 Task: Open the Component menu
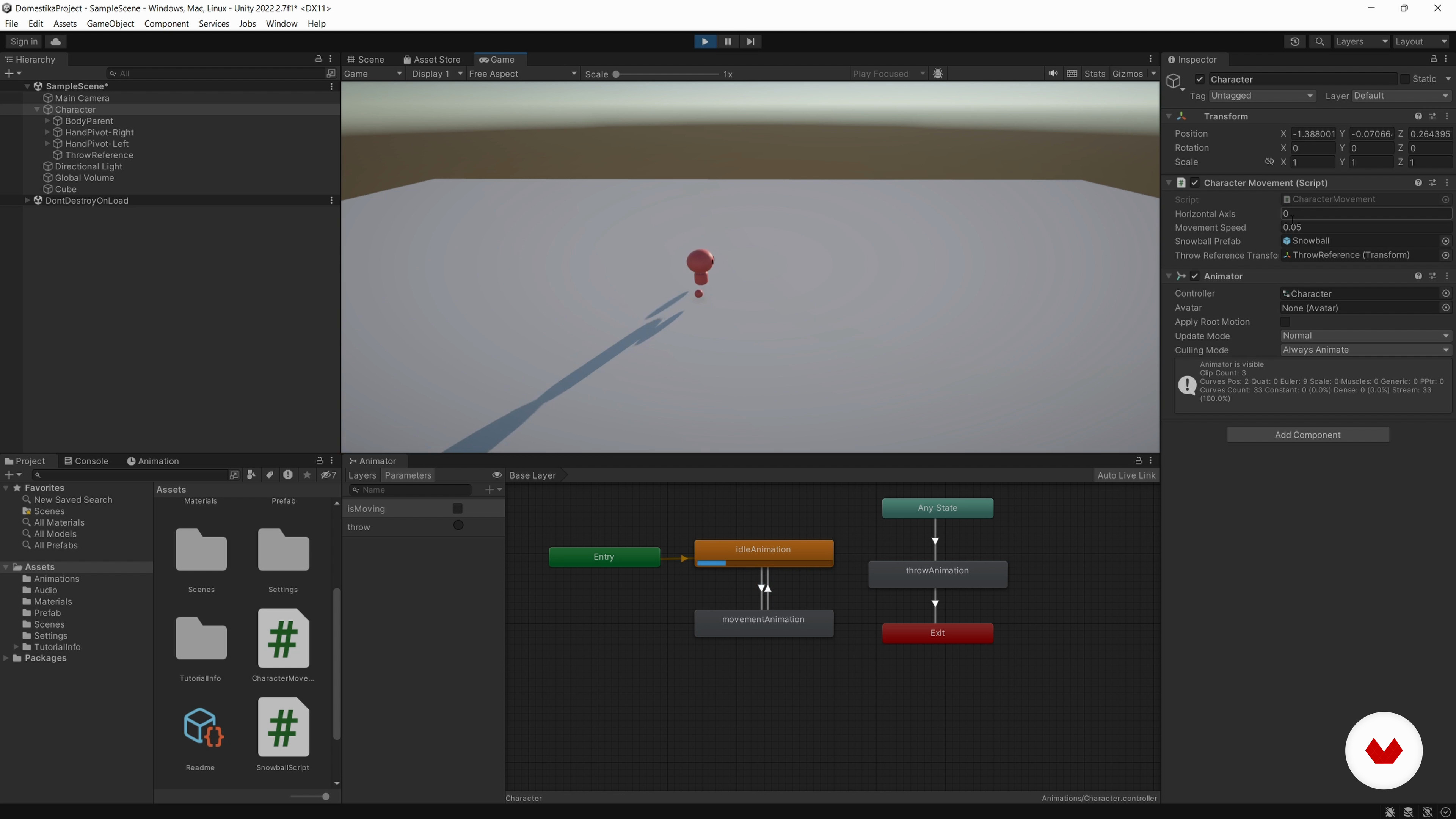pos(166,24)
